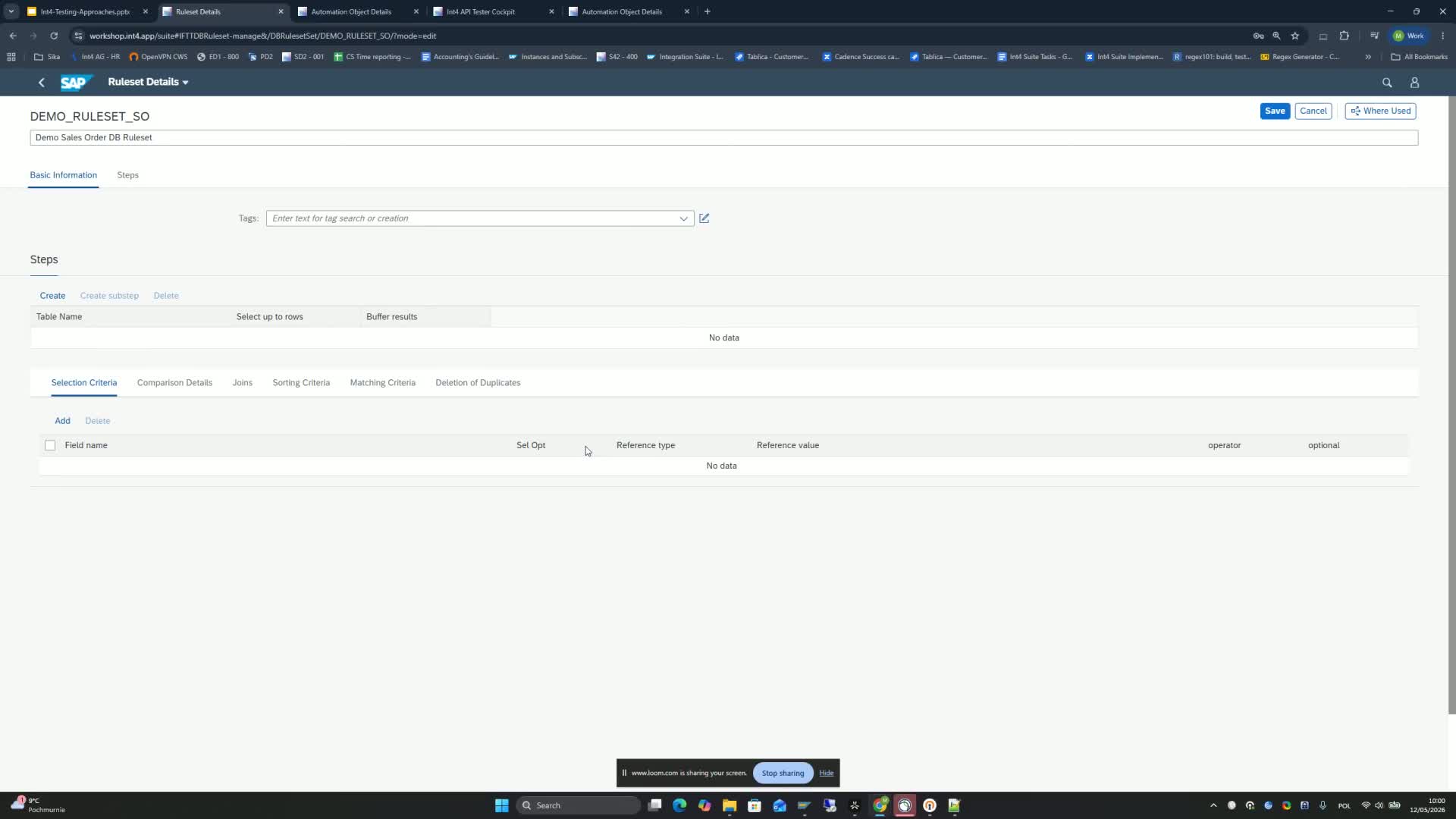Screen dimensions: 1456x819
Task: Show more bookmarks with the double chevron
Action: click(1368, 57)
